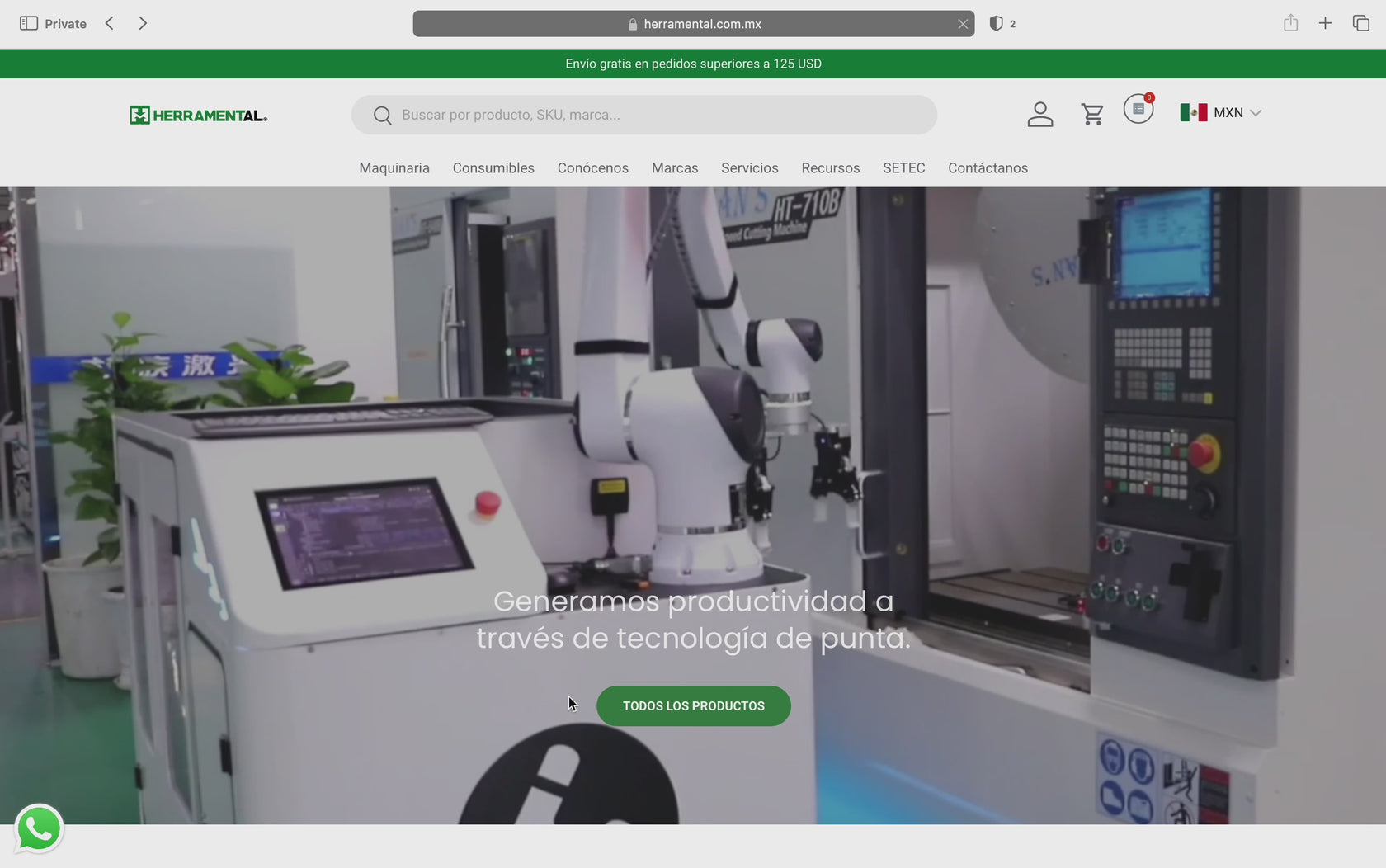Click the TODOS LOS PRODUCTOS button
Viewport: 1386px width, 868px height.
pos(693,706)
